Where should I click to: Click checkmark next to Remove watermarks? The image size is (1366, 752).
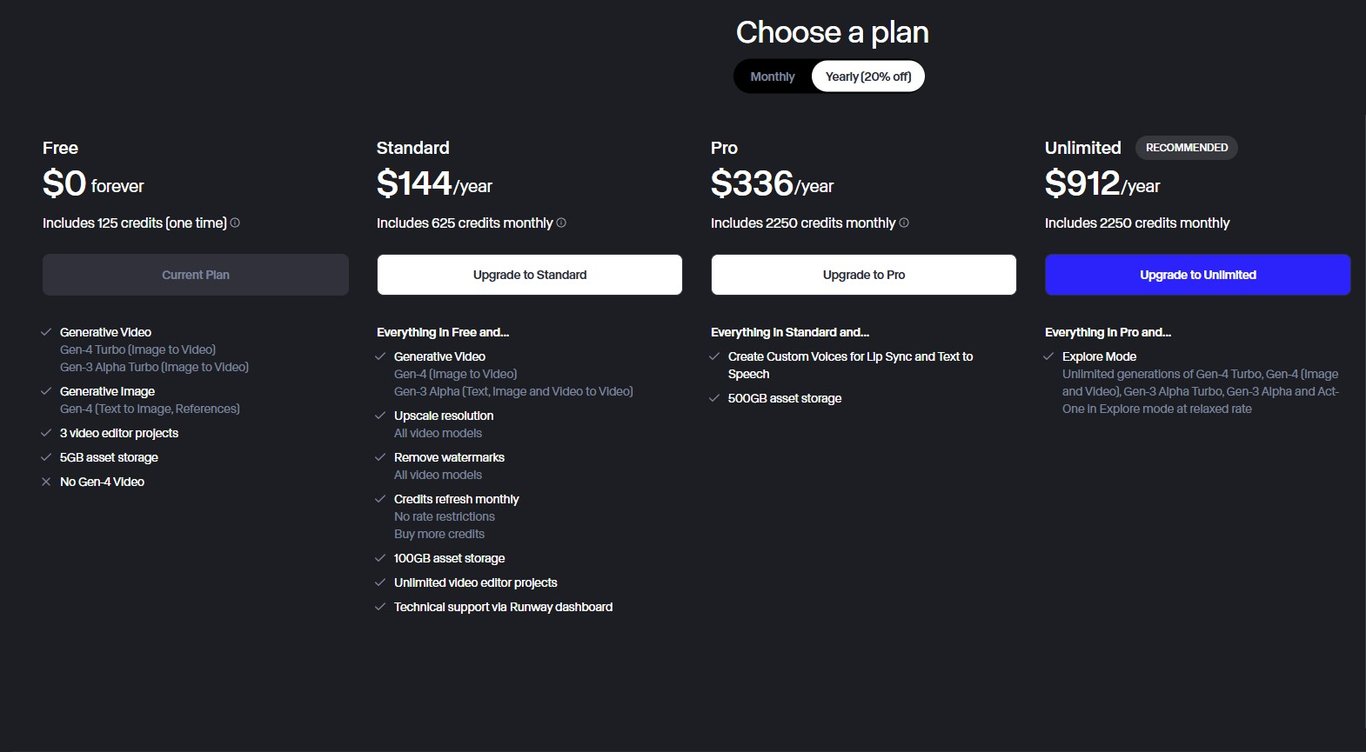(380, 458)
